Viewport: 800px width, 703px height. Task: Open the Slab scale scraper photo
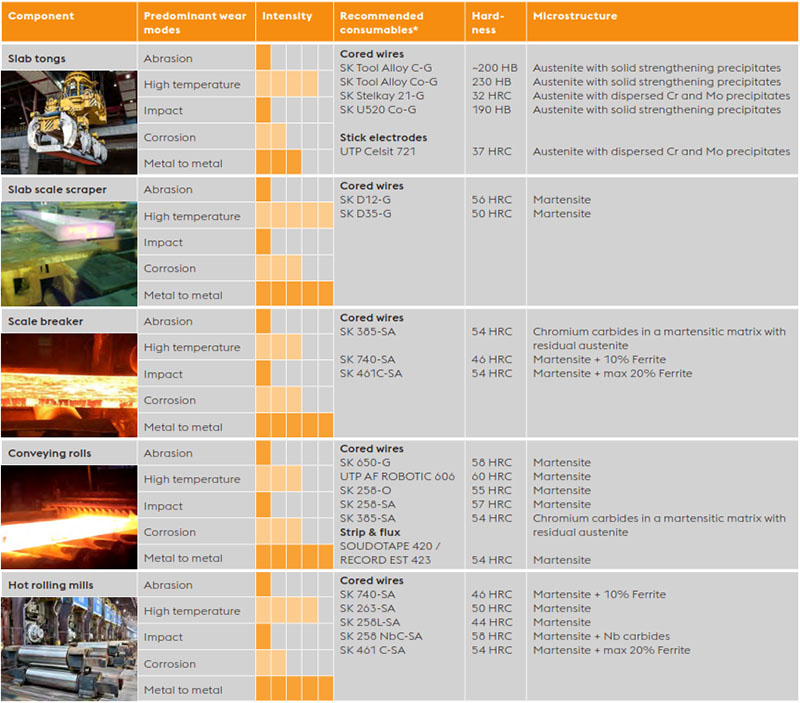(69, 254)
